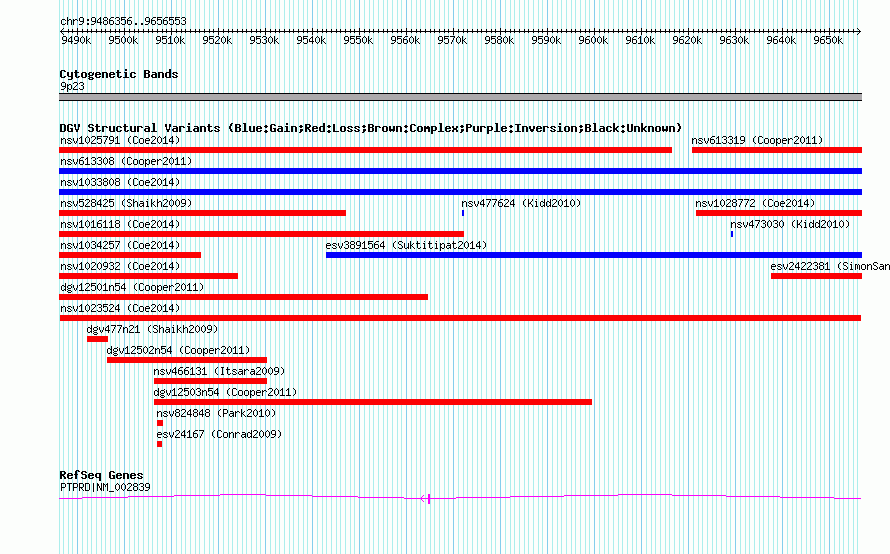Click the 9600k ruler tick label

[x=593, y=40]
